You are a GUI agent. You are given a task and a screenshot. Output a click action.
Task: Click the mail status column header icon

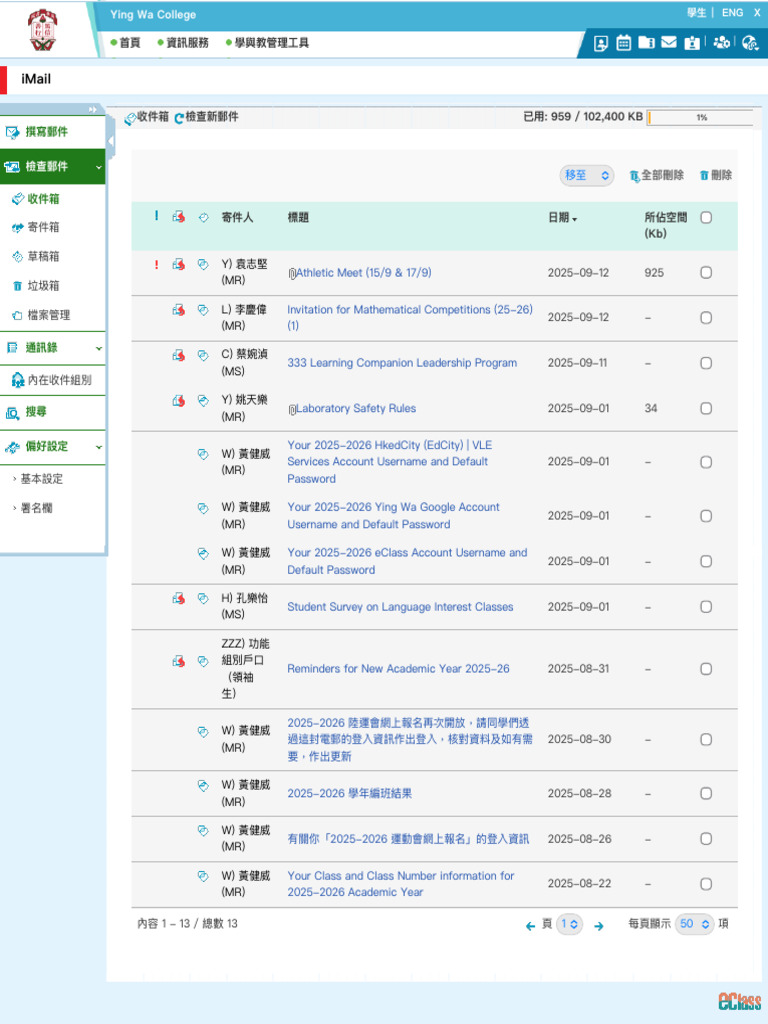tap(203, 217)
